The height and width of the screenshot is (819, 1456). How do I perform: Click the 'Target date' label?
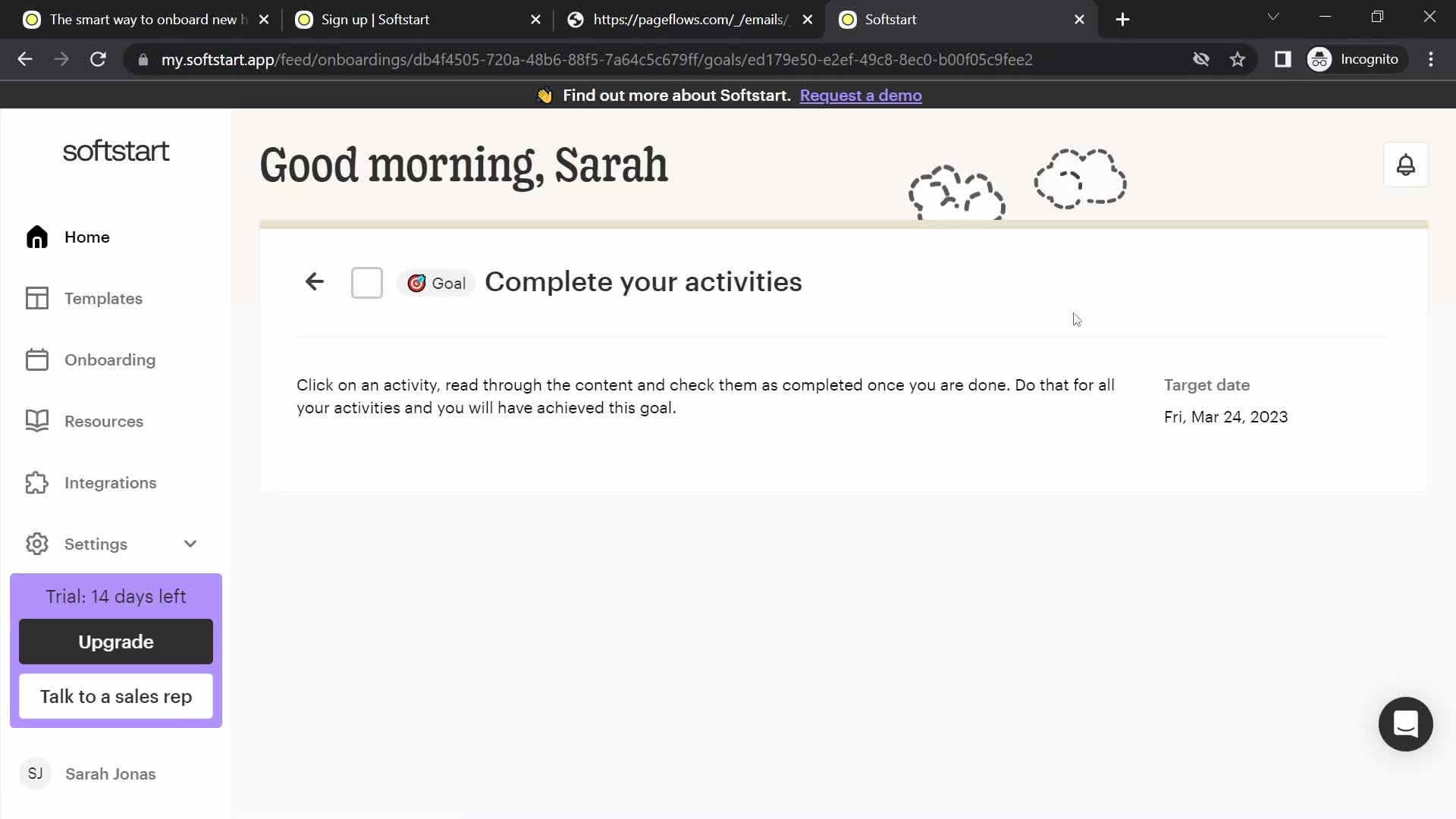click(1207, 385)
